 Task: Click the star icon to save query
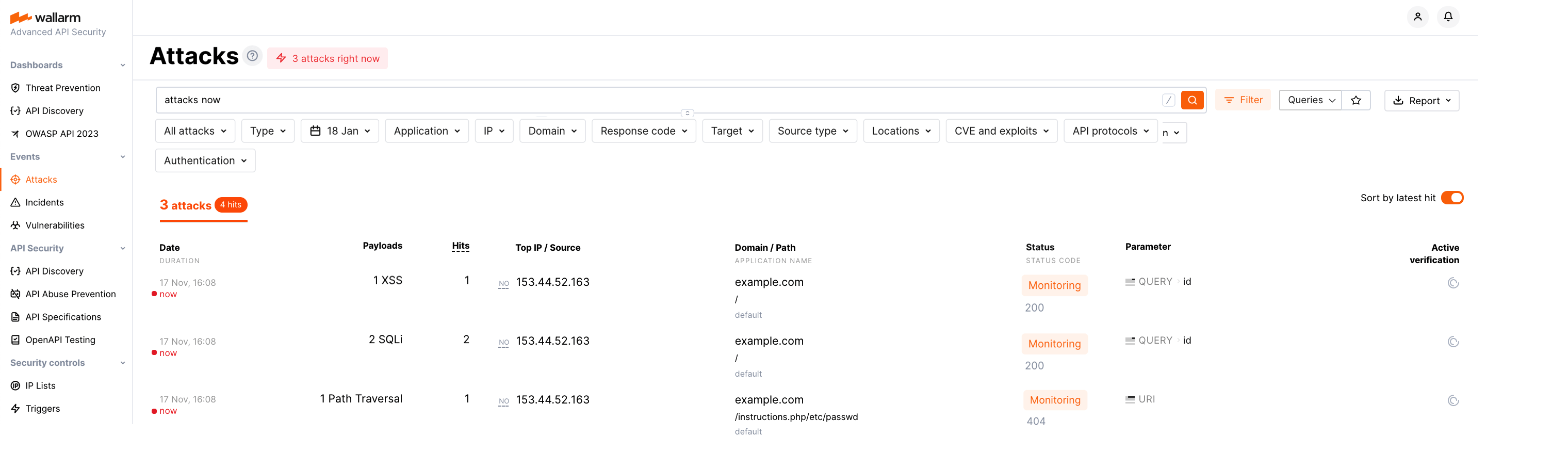1355,101
